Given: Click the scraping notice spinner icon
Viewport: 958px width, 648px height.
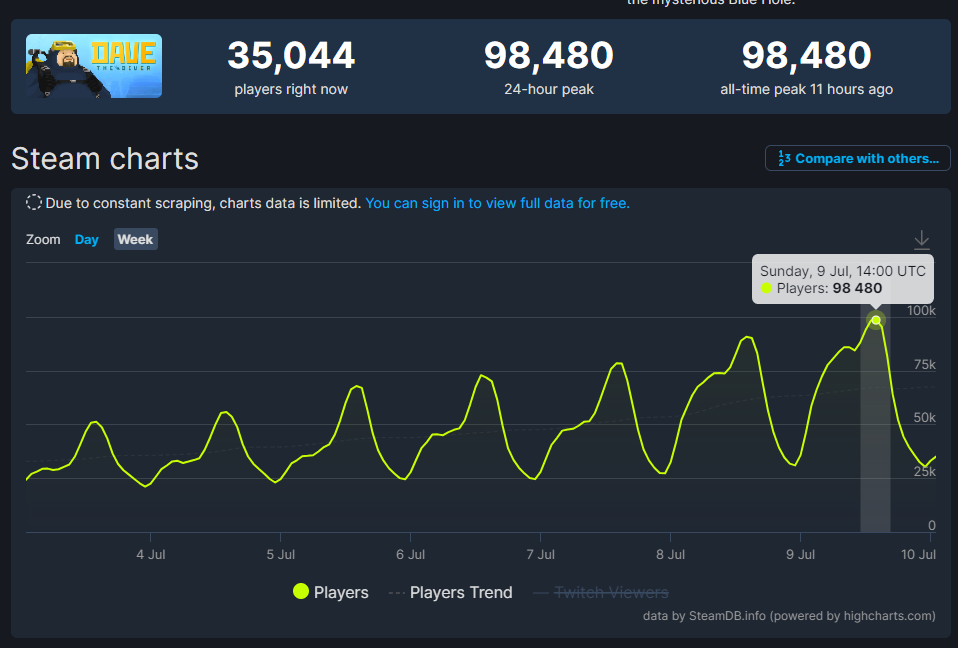Looking at the screenshot, I should 34,203.
